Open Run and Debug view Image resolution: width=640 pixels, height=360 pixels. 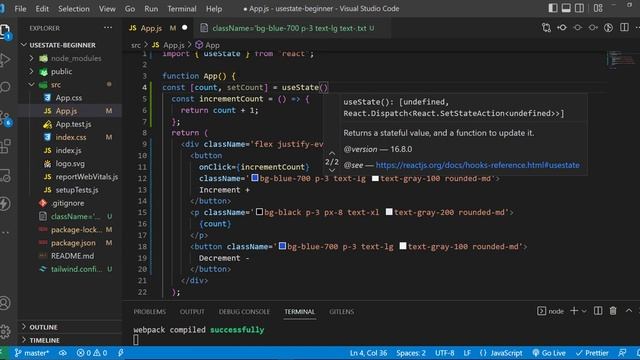point(5,60)
